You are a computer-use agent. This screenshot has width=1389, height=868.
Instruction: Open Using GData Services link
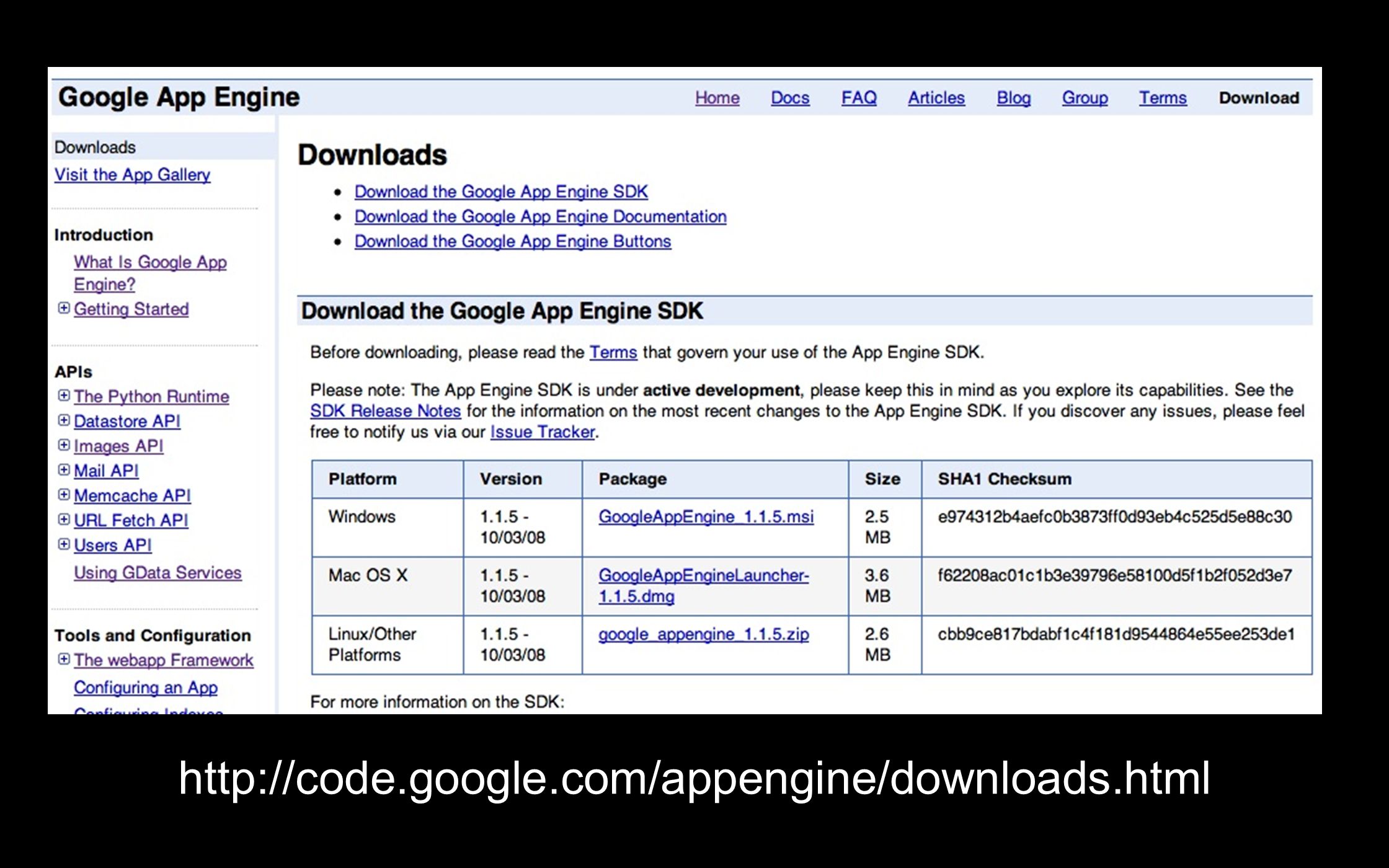(x=158, y=572)
